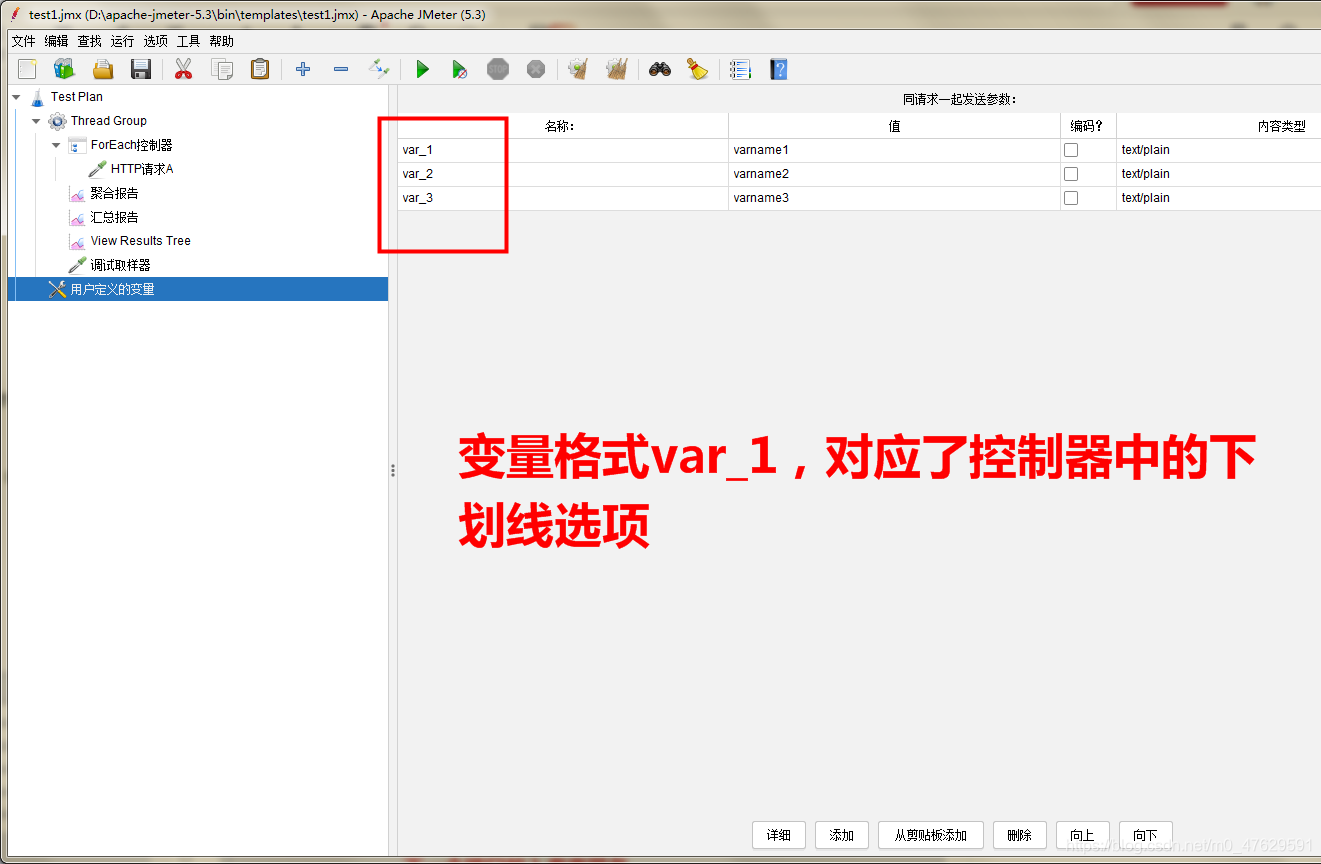Click the Toggle enable/disable icon

tap(379, 69)
